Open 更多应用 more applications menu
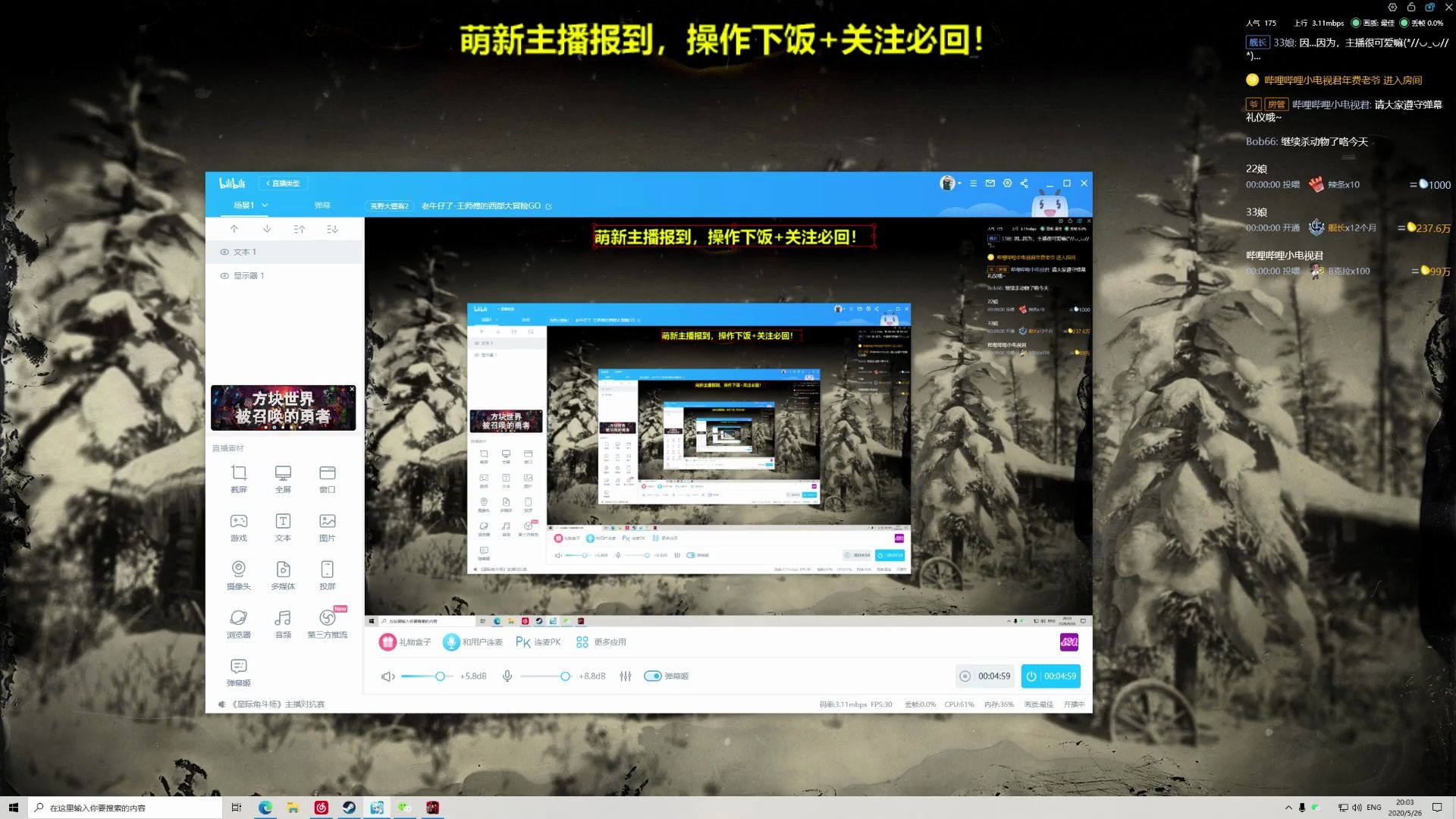1456x819 pixels. pos(603,641)
